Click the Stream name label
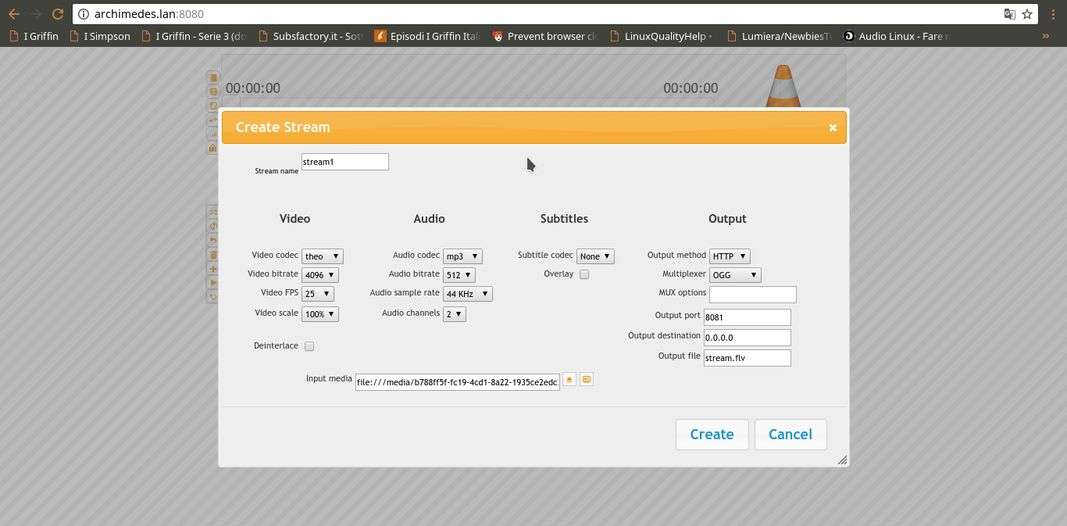Image resolution: width=1067 pixels, height=526 pixels. coord(276,171)
